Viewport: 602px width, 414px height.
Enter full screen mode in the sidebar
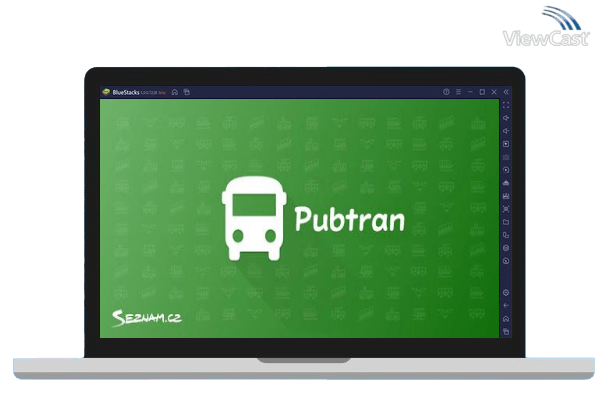(506, 105)
